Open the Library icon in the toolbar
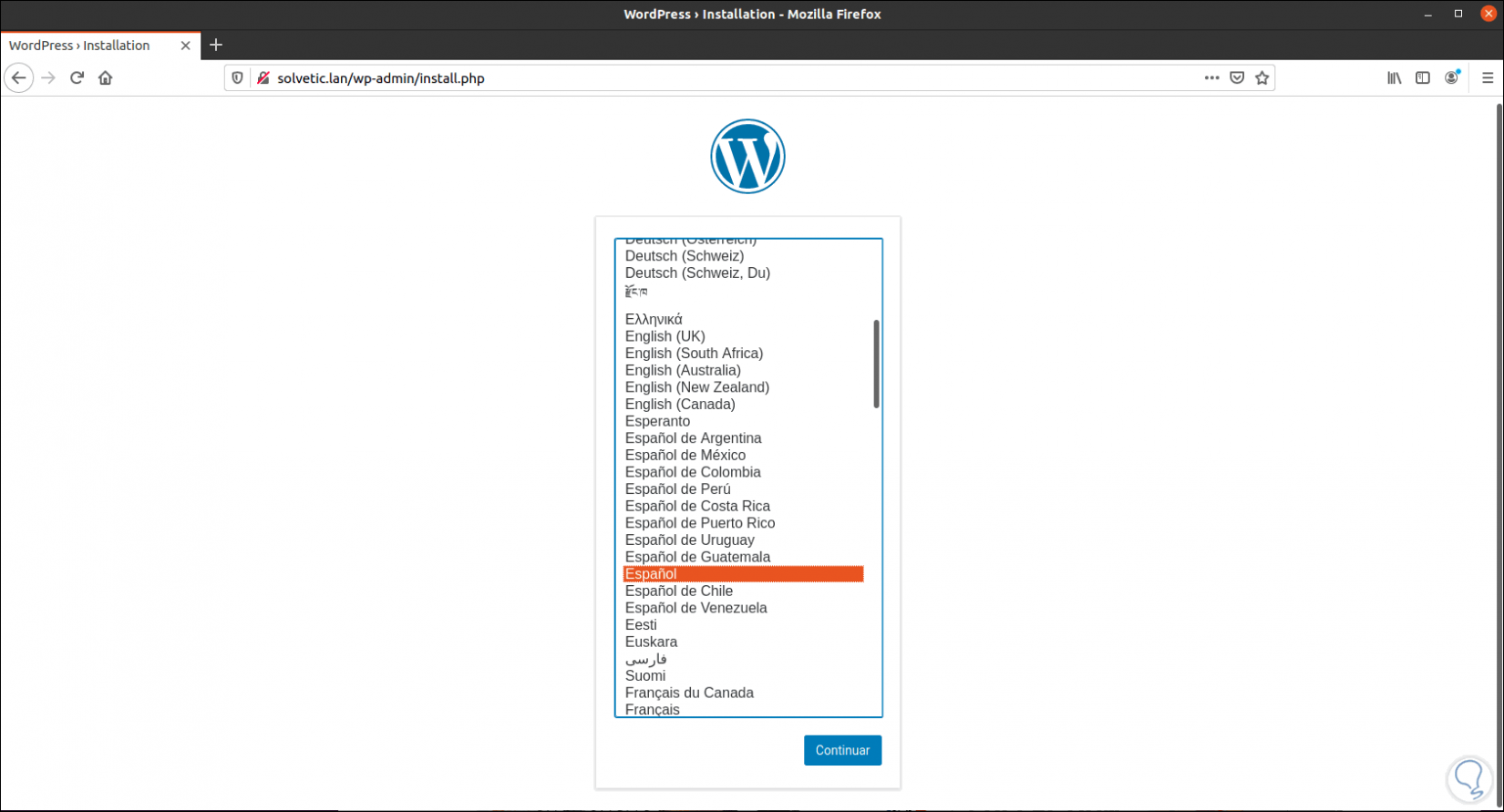 1395,78
